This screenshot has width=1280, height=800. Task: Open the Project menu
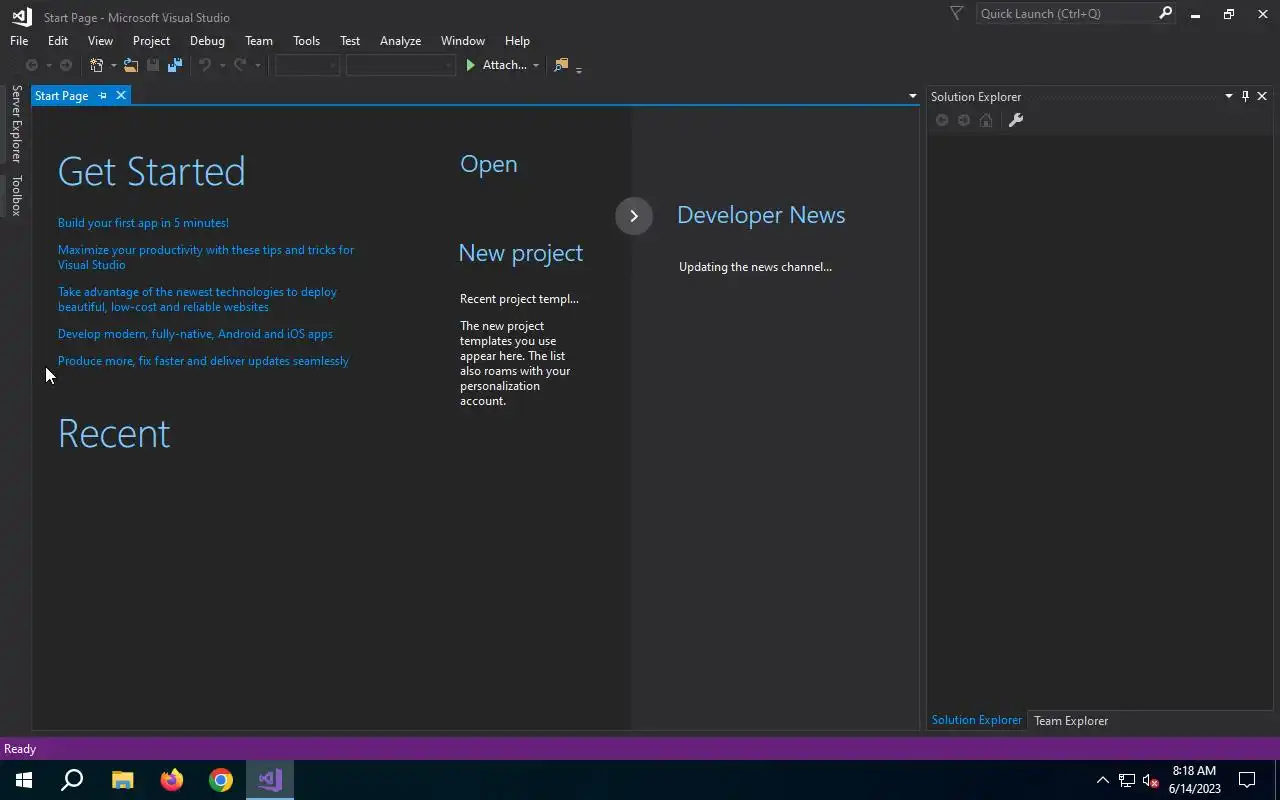[x=151, y=41]
